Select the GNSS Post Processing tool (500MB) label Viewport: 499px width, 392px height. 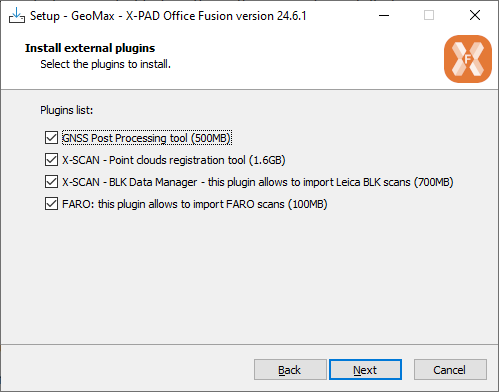coord(147,138)
